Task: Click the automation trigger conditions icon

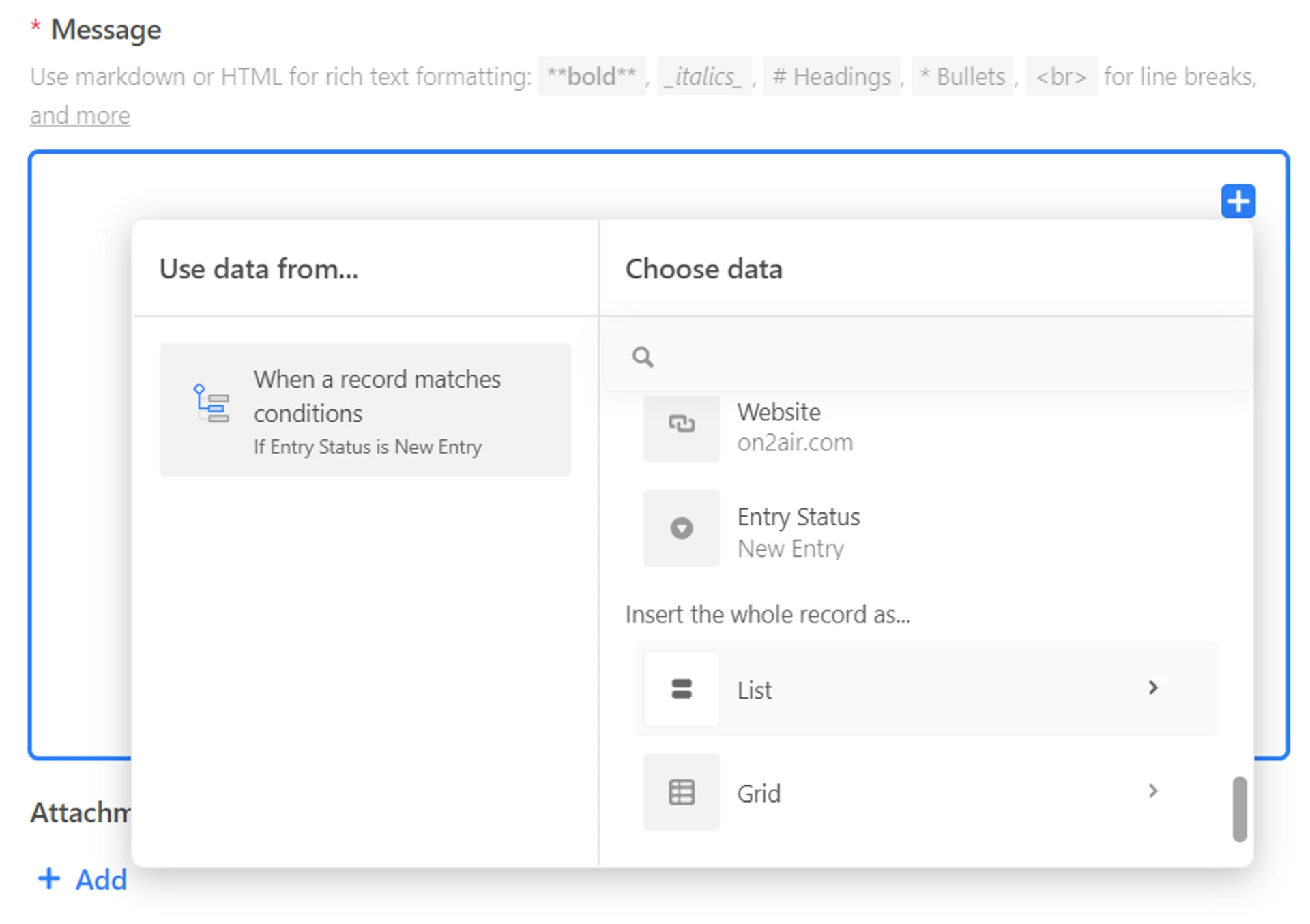Action: 212,403
